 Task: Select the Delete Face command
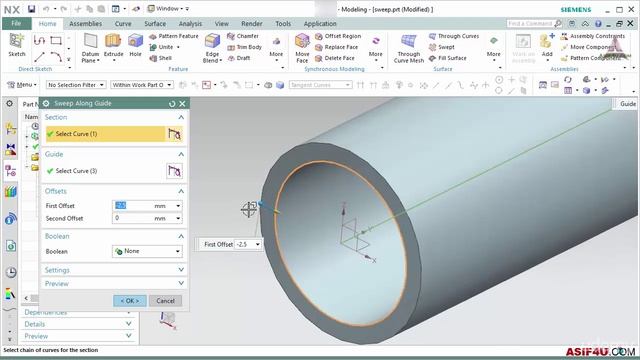(x=335, y=58)
